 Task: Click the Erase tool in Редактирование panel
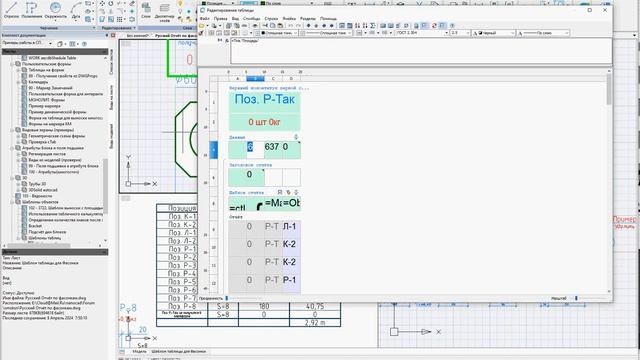(x=132, y=3)
